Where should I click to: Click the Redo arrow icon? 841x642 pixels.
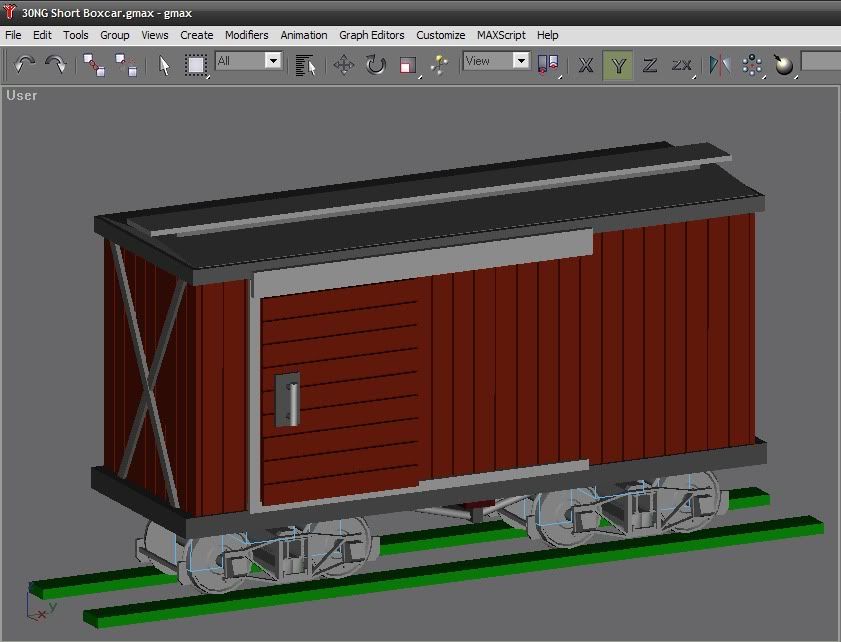coord(55,64)
